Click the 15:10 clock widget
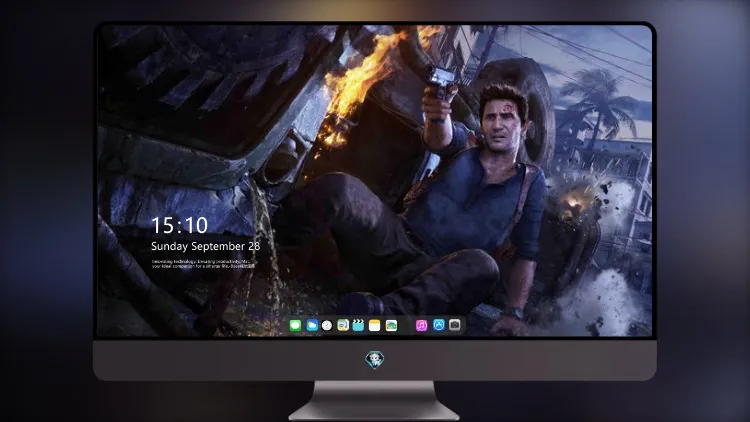This screenshot has height=422, width=750. coord(179,225)
